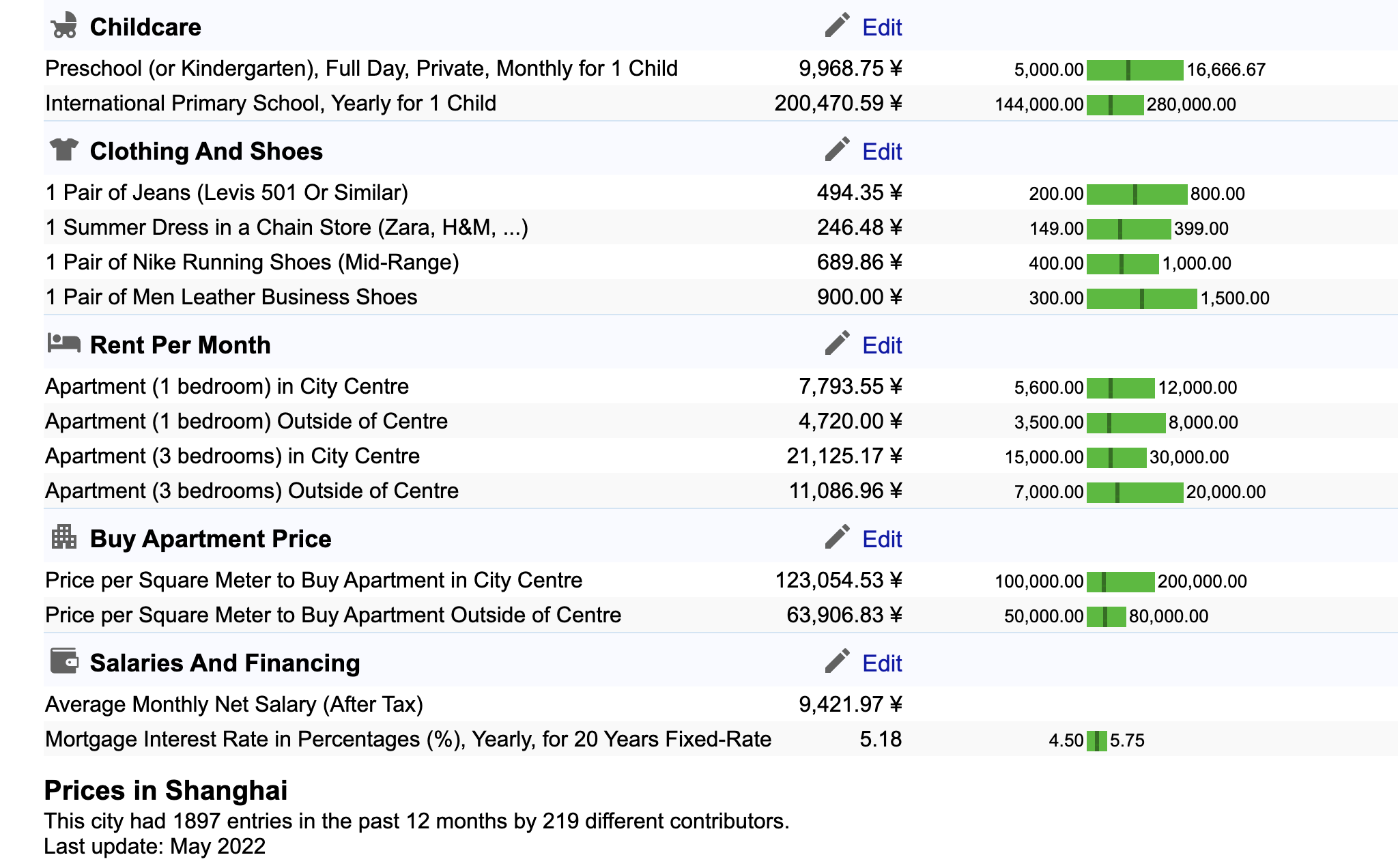This screenshot has height=868, width=1398.
Task: Click the Clothing And Shoes t-shirt icon
Action: point(64,149)
